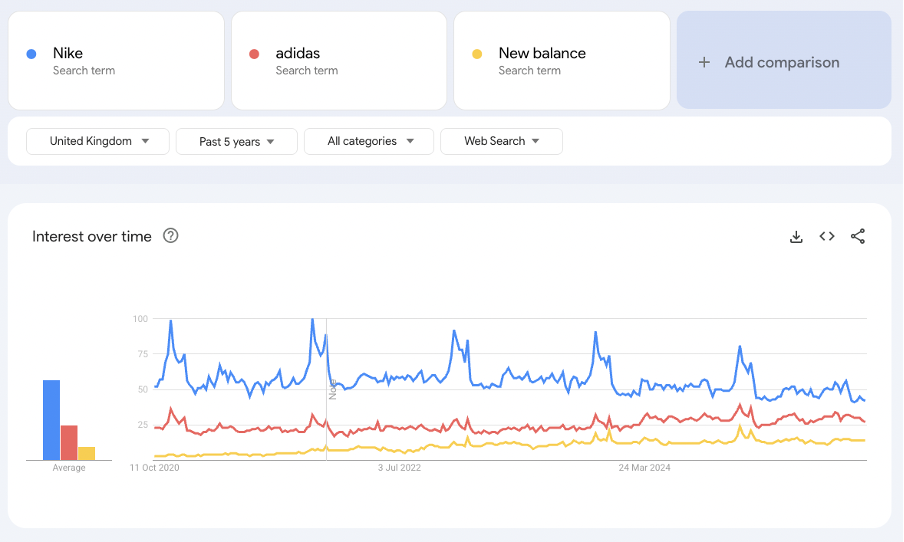Open help icon beside Interest over time
This screenshot has height=542, width=904.
click(171, 236)
